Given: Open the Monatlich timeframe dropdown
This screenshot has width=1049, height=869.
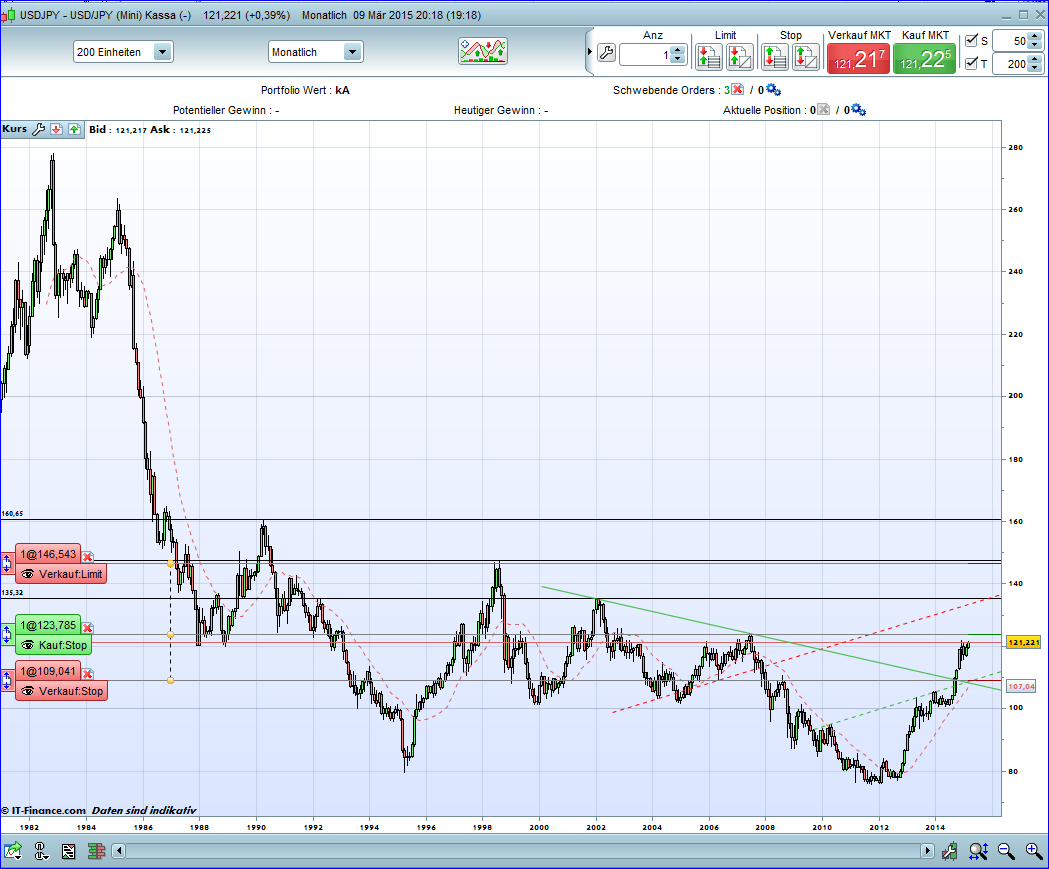Looking at the screenshot, I should (353, 52).
